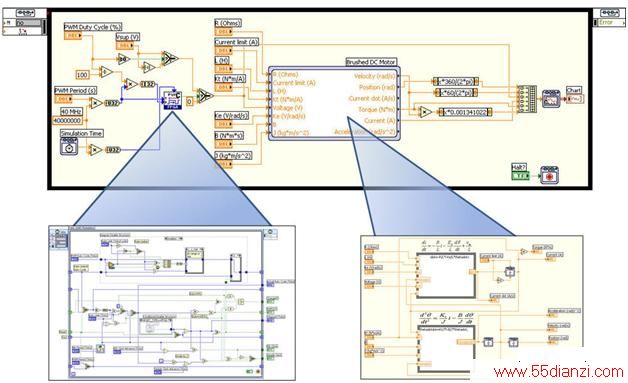This screenshot has width=628, height=383.
Task: Click the x*360/(2*pi) expression node
Action: click(456, 82)
